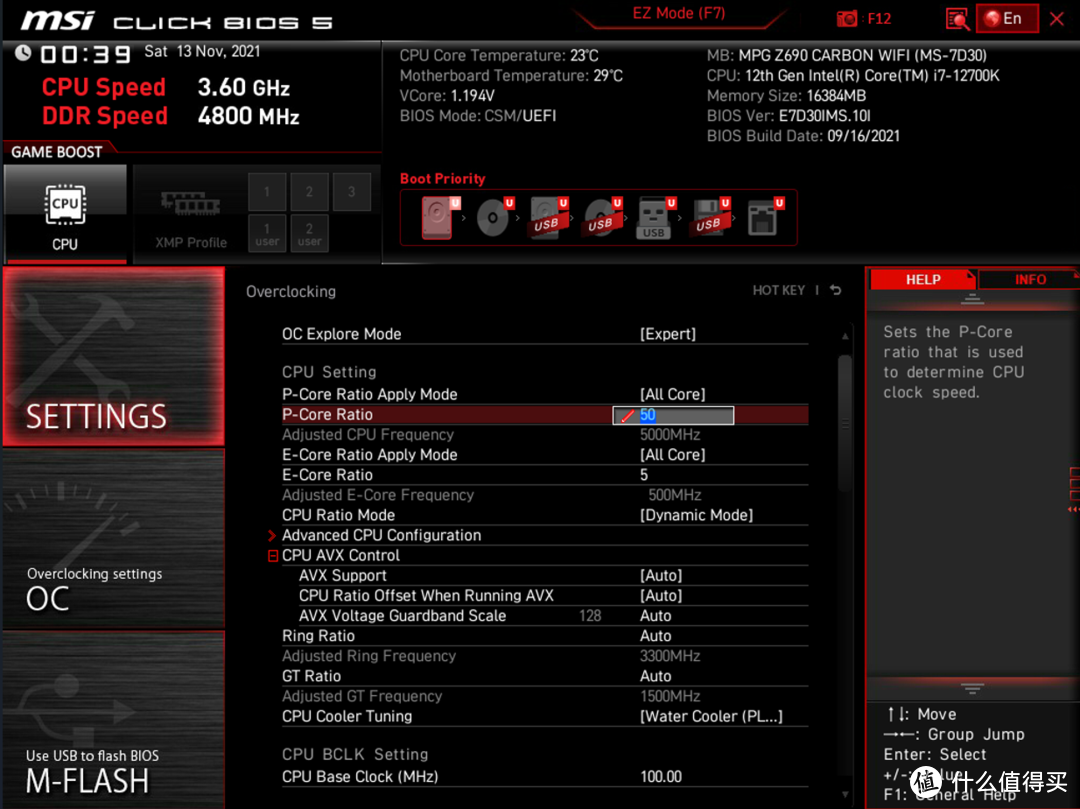Viewport: 1080px width, 809px height.
Task: Switch to EZ Mode (F7)
Action: (x=678, y=14)
